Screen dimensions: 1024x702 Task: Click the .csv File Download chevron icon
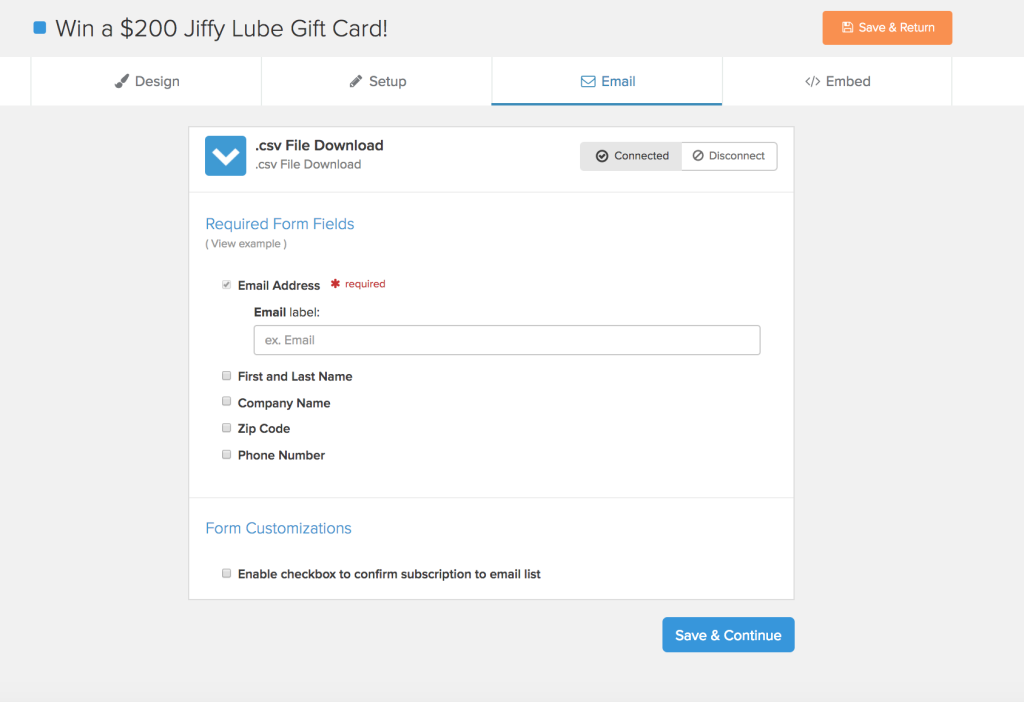225,155
